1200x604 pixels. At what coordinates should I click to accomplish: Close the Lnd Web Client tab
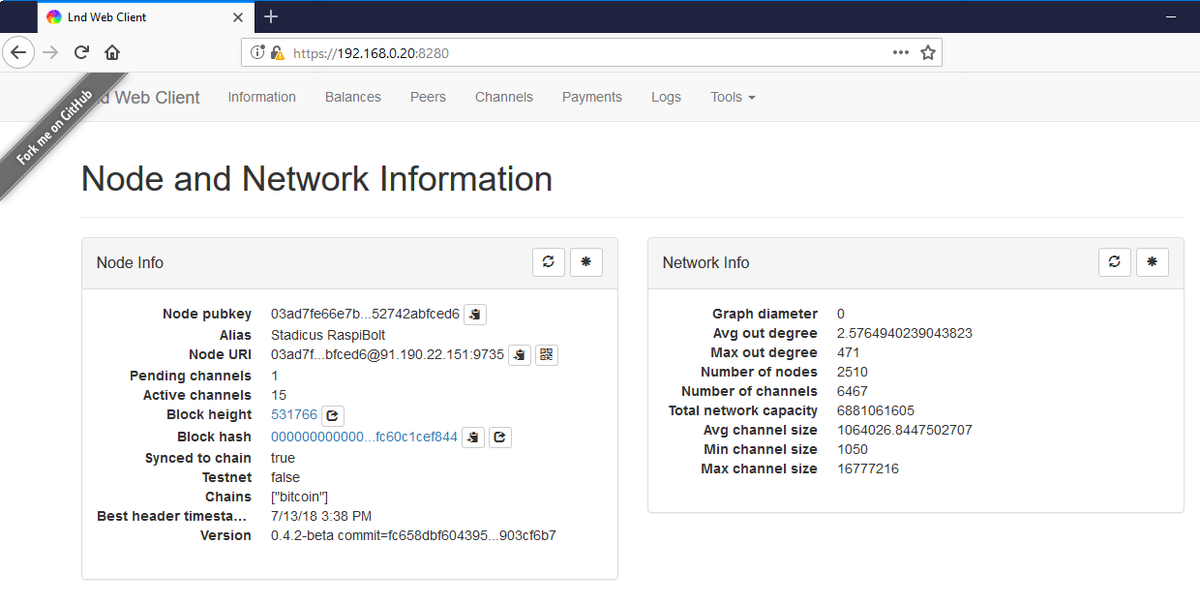[x=238, y=17]
